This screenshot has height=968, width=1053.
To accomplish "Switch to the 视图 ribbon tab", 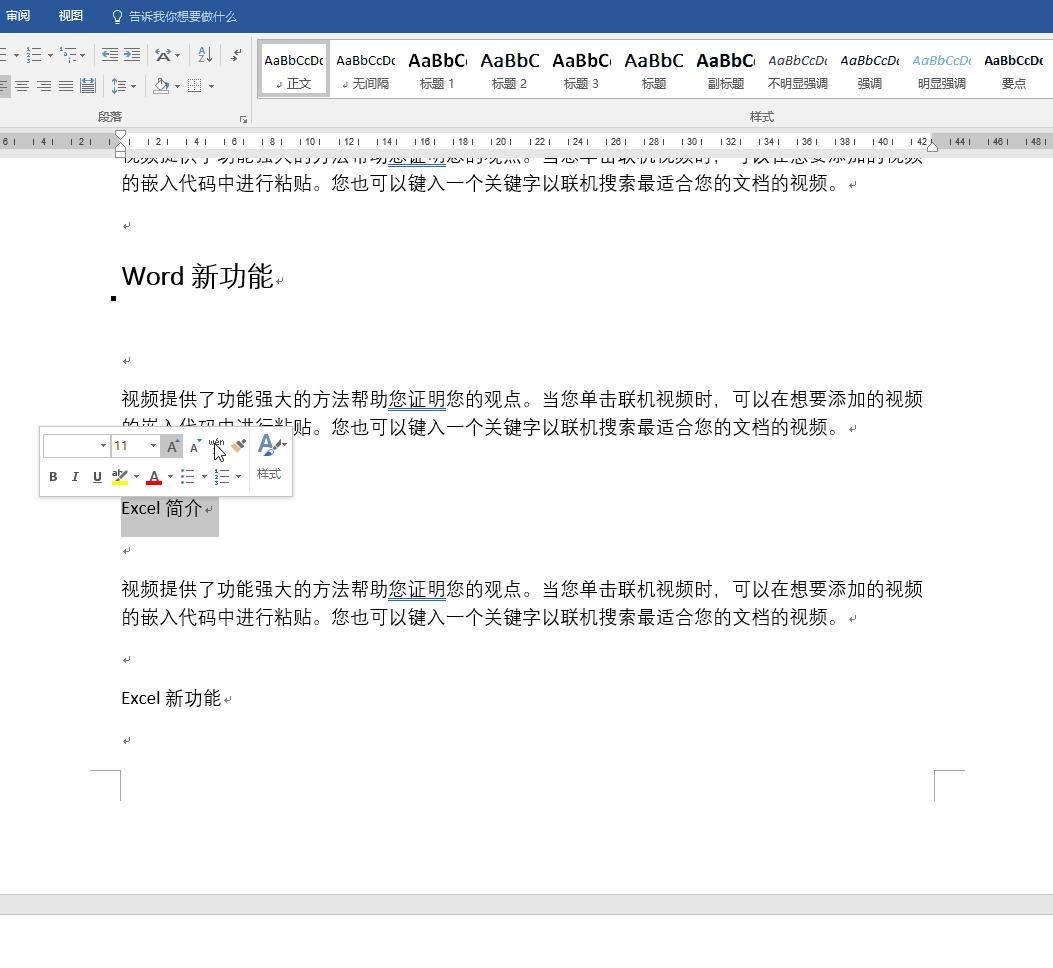I will [70, 15].
